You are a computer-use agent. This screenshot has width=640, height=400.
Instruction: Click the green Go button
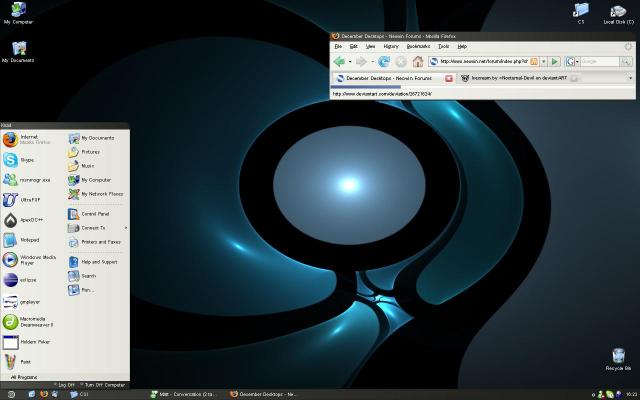point(555,62)
